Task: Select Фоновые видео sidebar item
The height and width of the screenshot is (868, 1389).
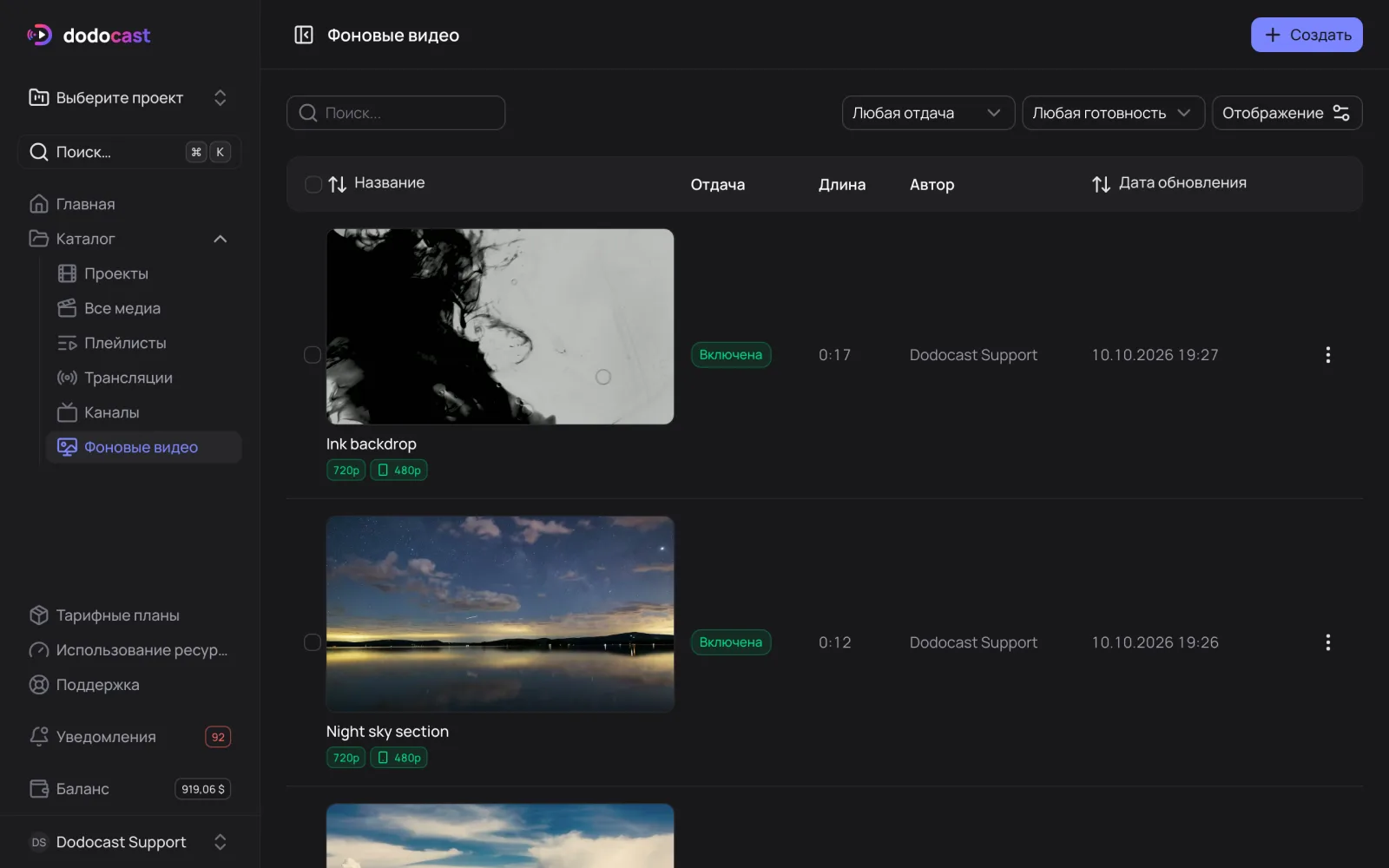Action: click(x=143, y=447)
